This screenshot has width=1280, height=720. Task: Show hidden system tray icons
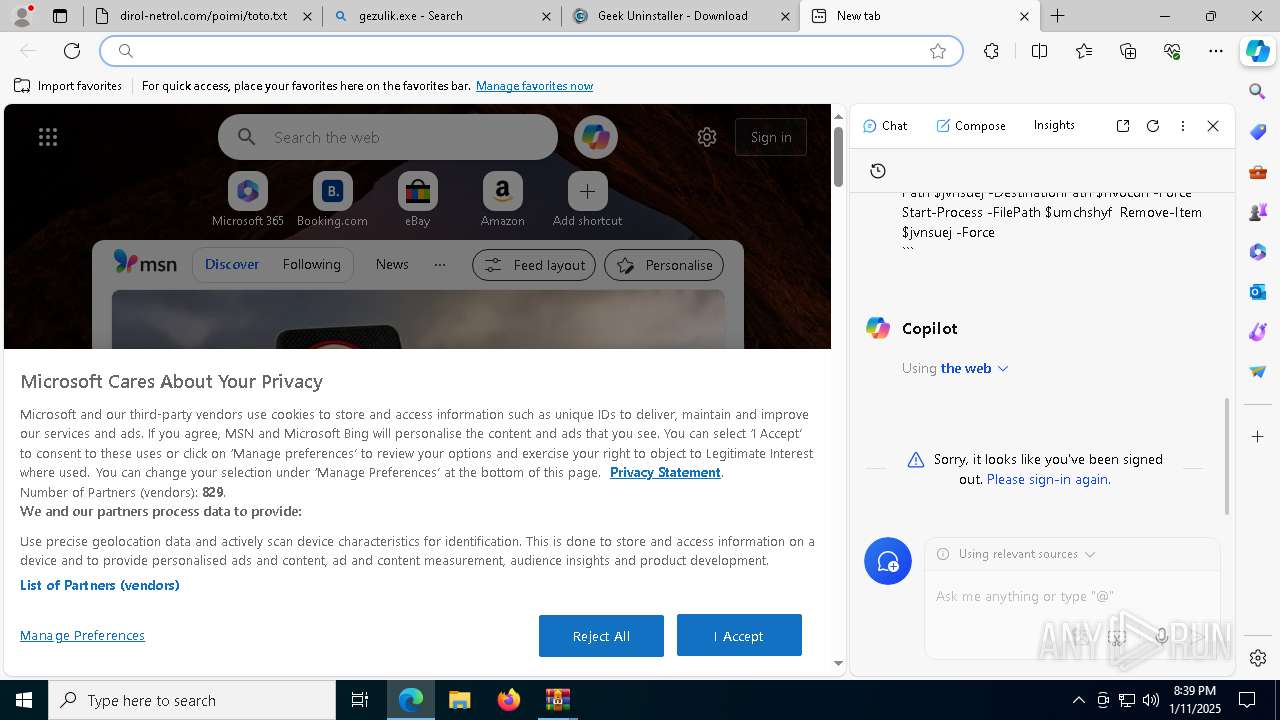pos(1078,700)
